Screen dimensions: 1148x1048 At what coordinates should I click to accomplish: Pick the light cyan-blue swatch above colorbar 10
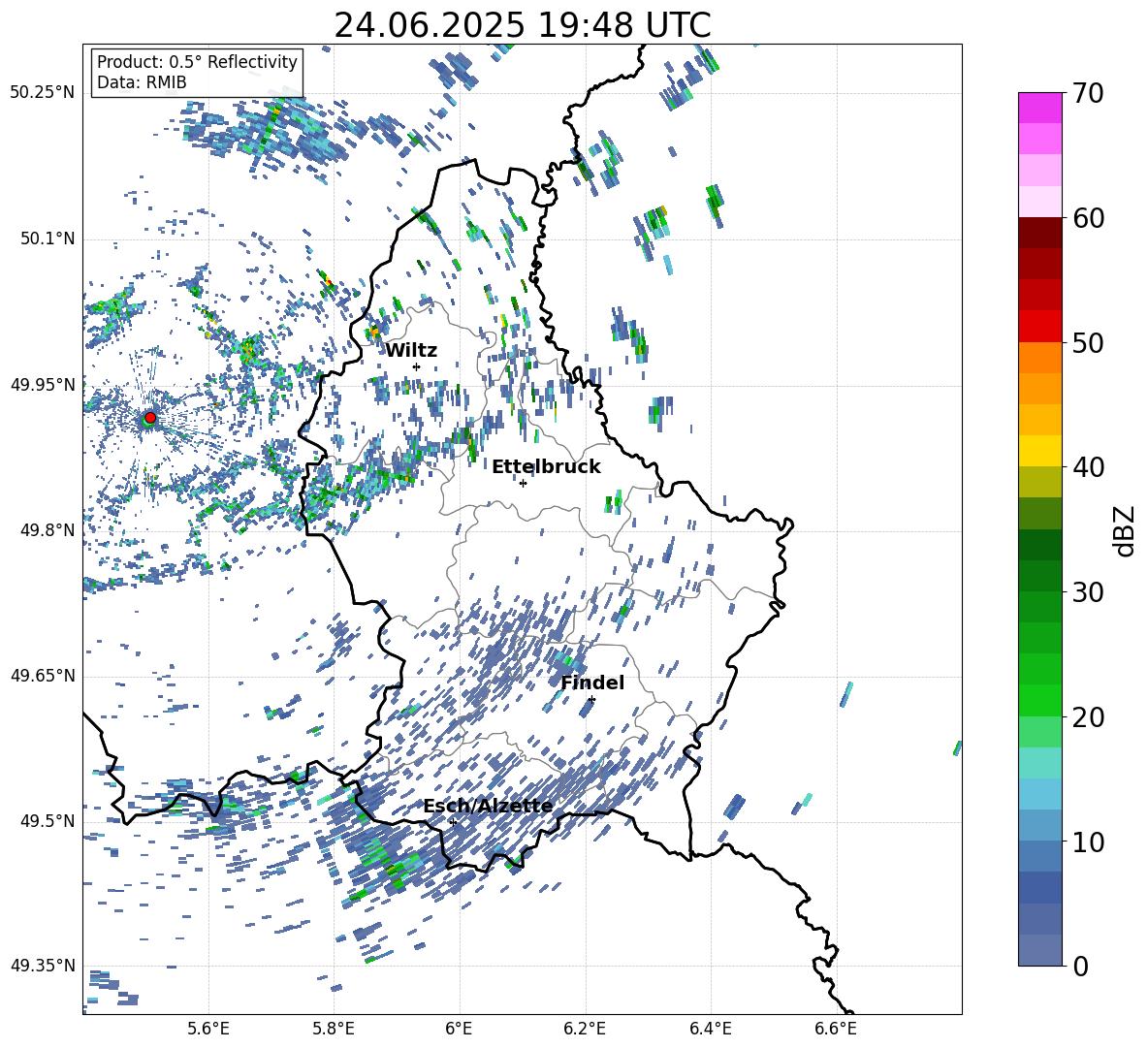[x=1039, y=825]
